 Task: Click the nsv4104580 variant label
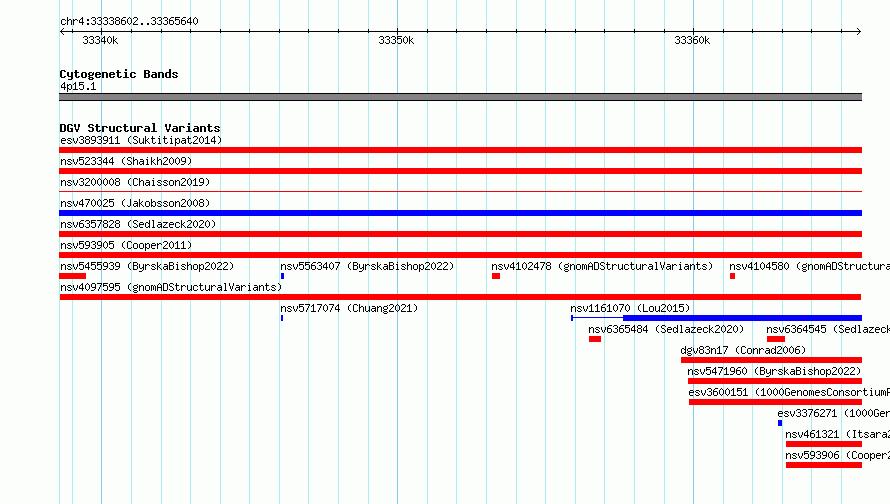coord(809,266)
